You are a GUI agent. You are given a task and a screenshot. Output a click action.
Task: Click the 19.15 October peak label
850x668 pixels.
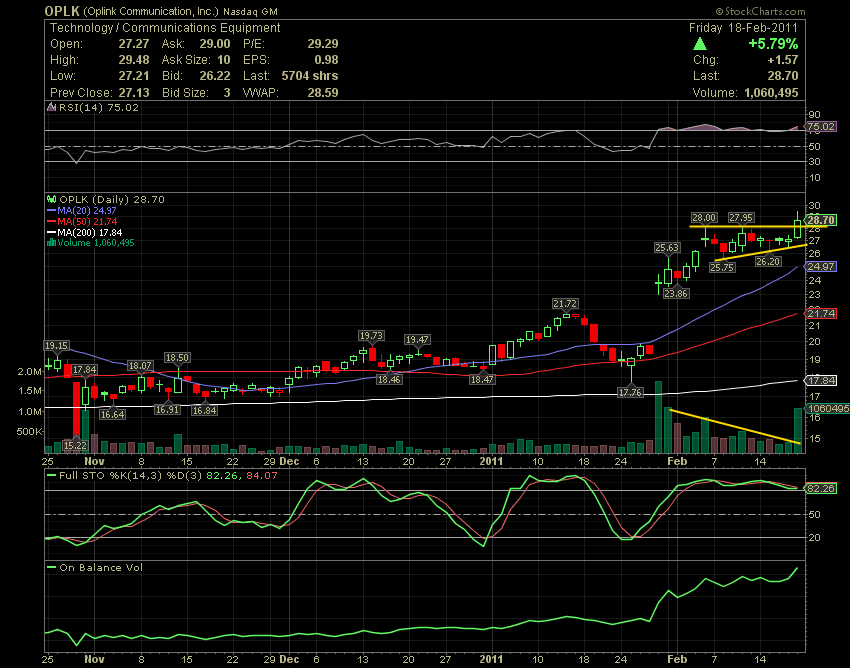click(56, 345)
